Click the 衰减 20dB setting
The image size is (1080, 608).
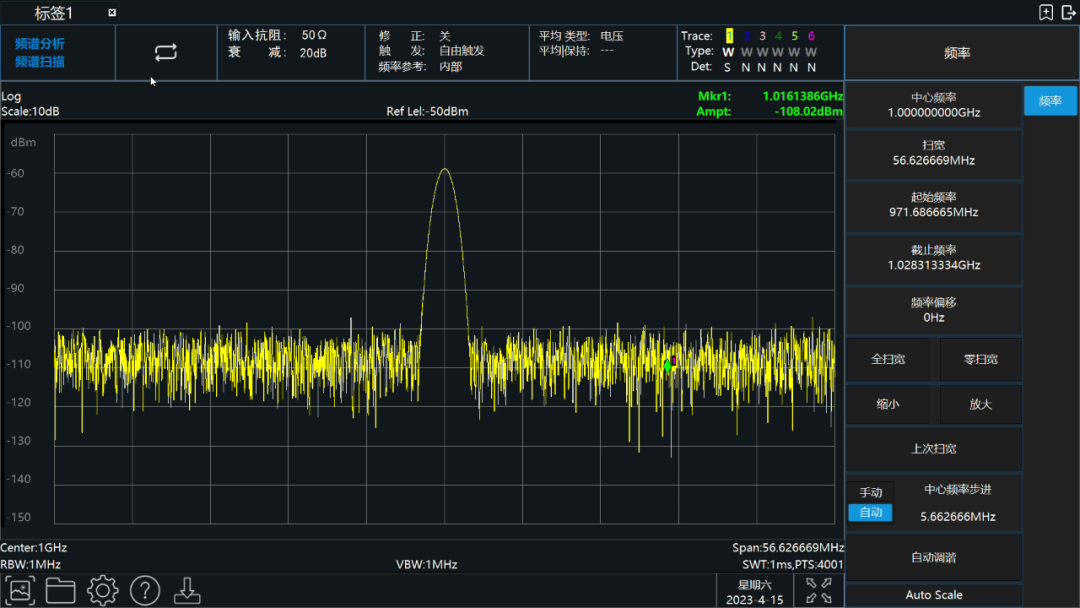click(278, 53)
